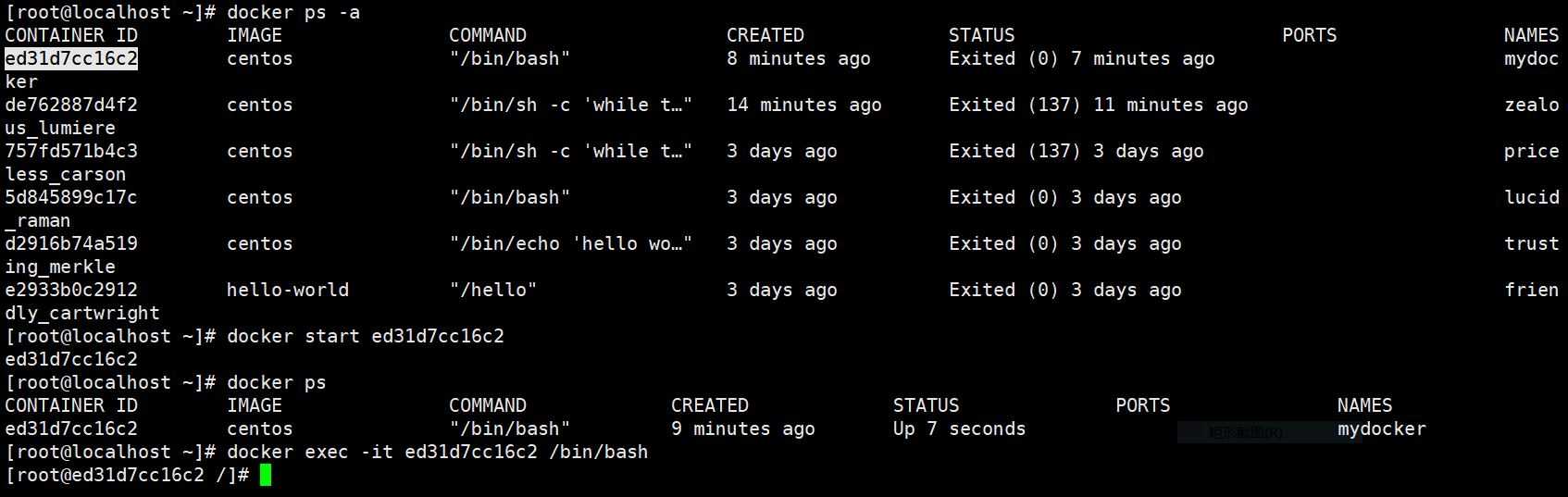This screenshot has width=1568, height=497.
Task: Click the "/bin/echo 'hello wo…" command entry
Action: pos(571,243)
